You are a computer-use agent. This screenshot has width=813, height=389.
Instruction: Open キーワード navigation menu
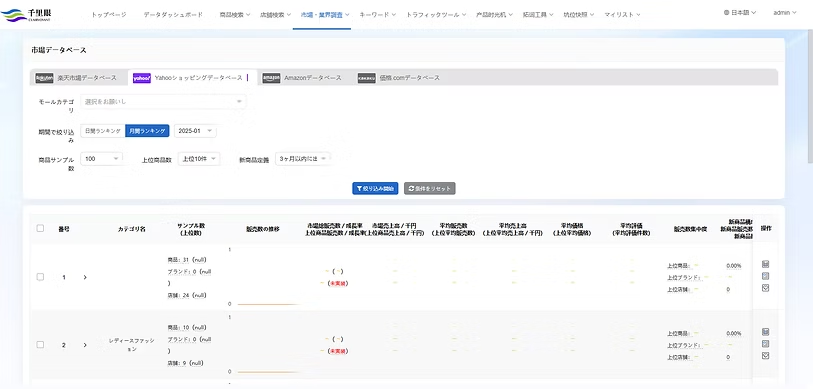point(378,15)
